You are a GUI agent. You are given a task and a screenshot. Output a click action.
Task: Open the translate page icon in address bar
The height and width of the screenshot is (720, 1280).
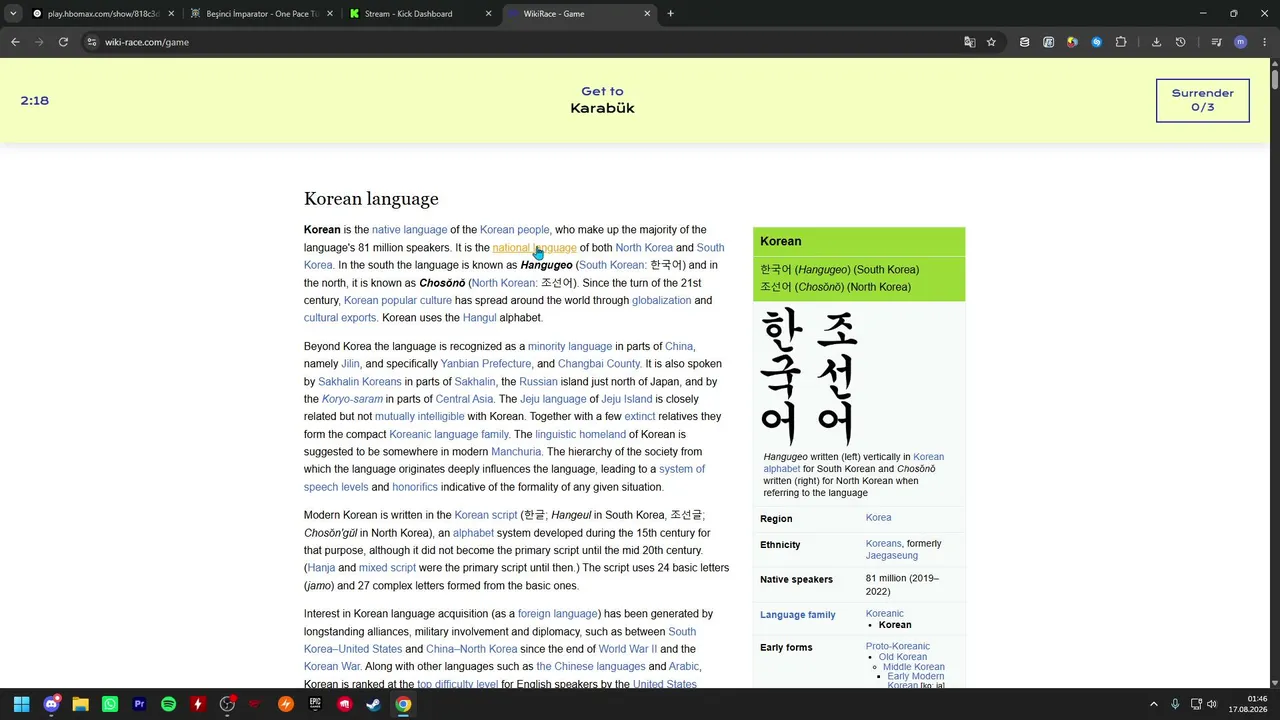pyautogui.click(x=969, y=42)
